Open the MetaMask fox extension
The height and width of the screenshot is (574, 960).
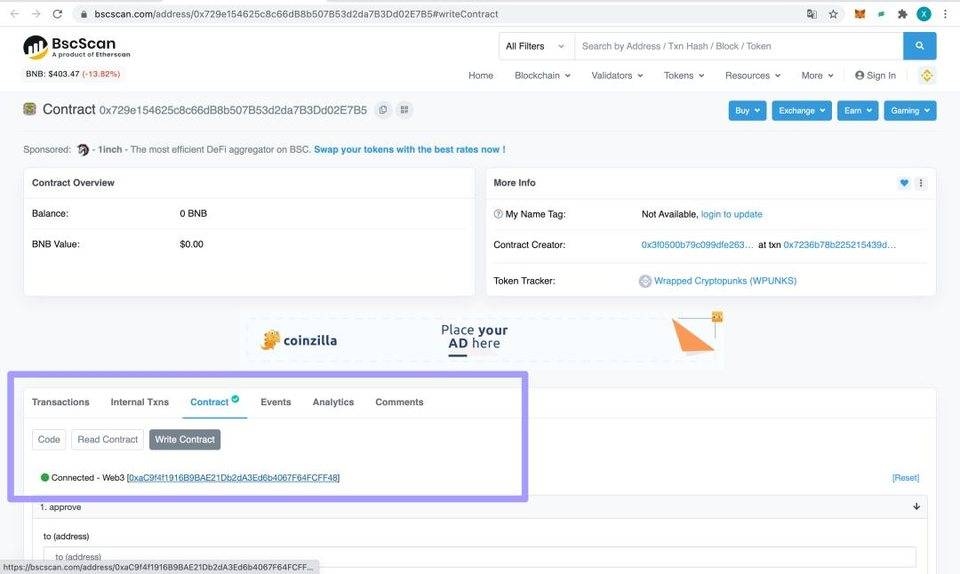860,13
